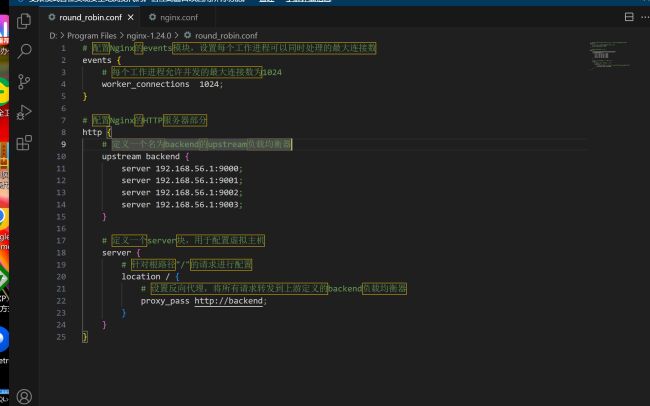Open the Chrome icon on desktop

point(3,216)
